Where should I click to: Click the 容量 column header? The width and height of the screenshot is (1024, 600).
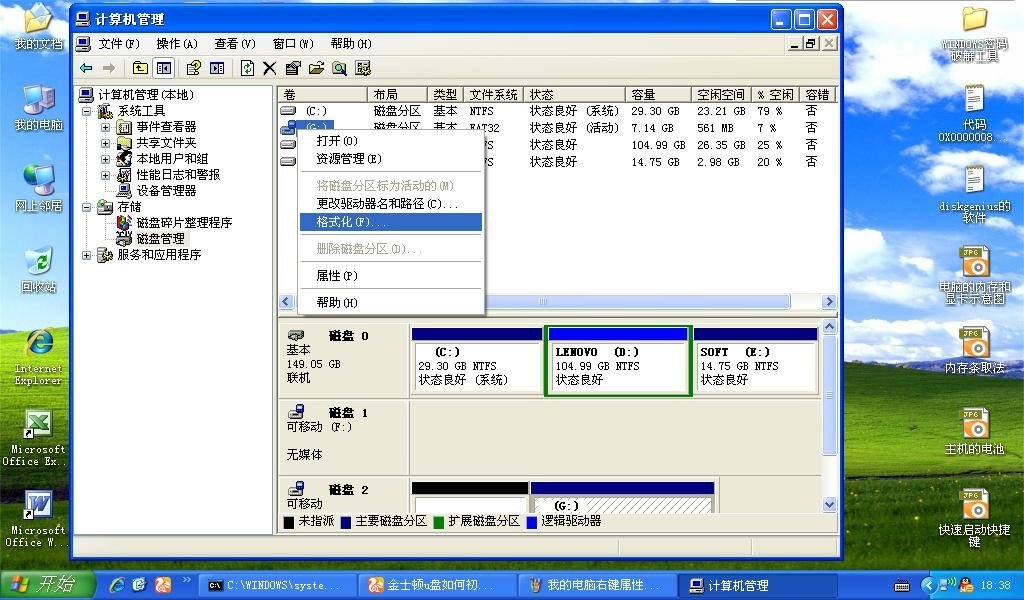coord(644,94)
